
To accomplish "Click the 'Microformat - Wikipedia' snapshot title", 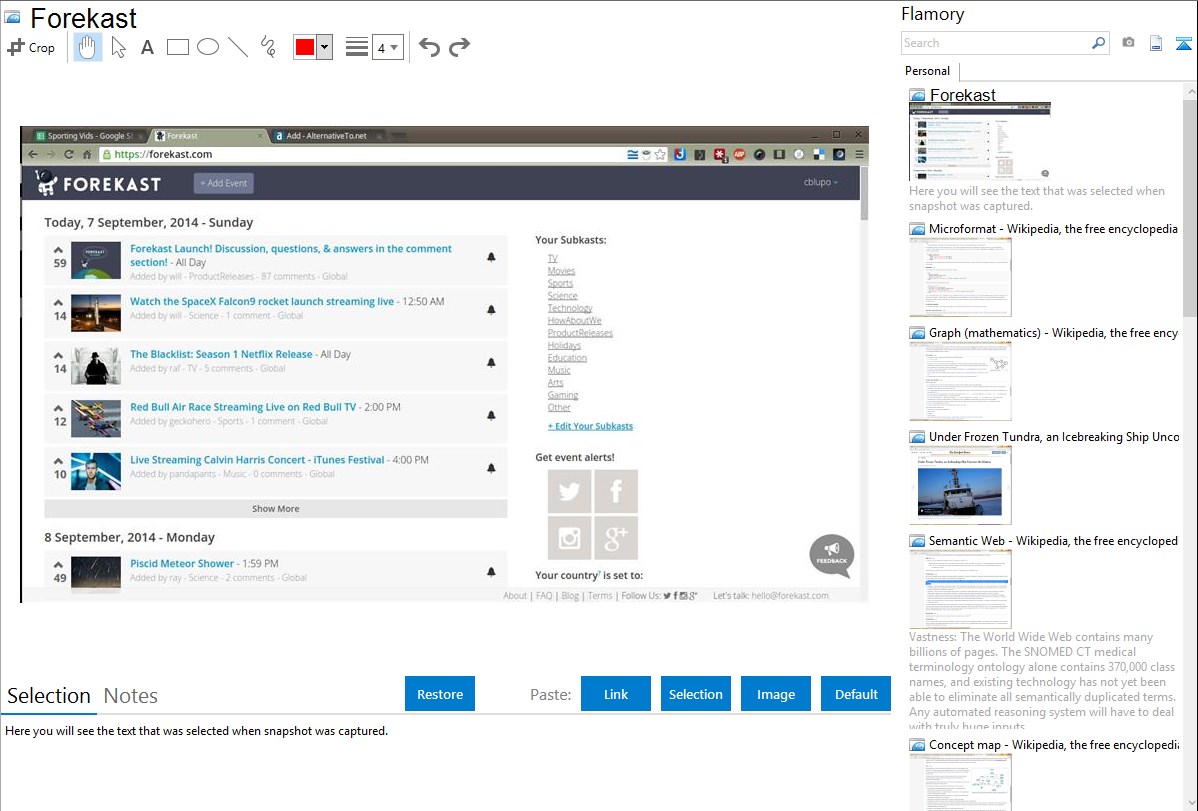I will coord(1053,229).
